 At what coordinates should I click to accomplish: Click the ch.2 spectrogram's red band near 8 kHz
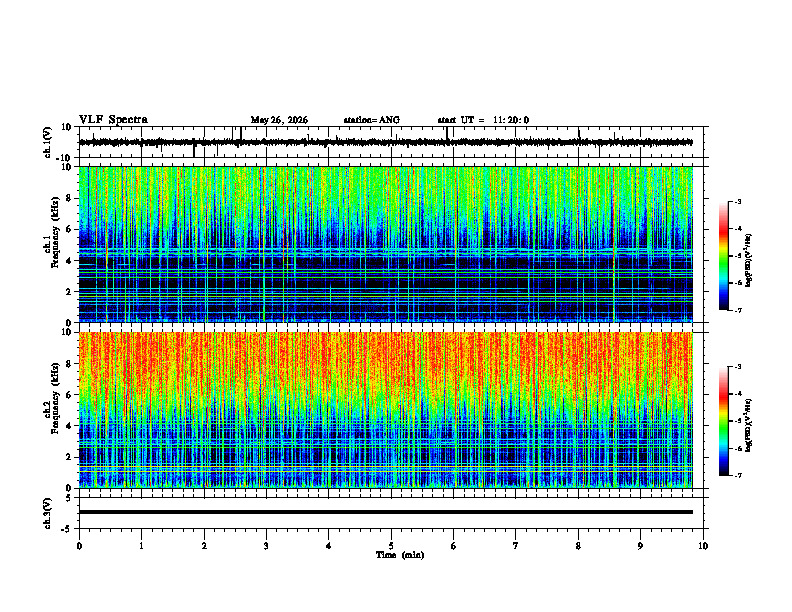pos(385,364)
